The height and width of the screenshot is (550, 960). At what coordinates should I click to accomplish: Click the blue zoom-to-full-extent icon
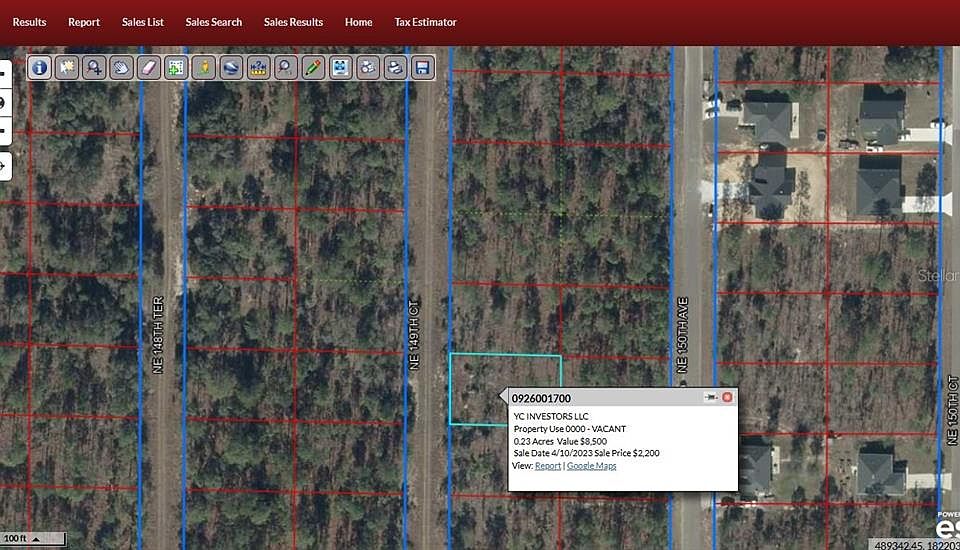tap(340, 67)
